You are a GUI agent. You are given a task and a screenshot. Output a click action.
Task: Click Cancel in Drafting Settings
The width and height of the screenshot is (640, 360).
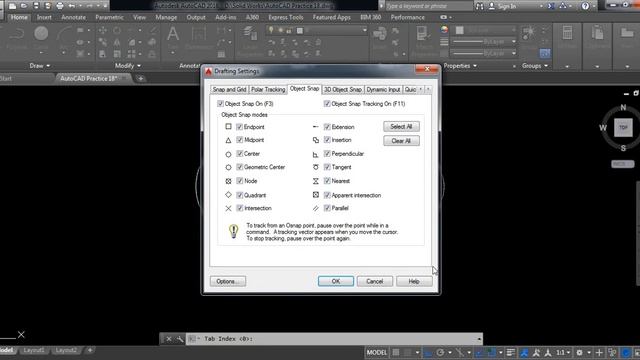click(x=374, y=281)
